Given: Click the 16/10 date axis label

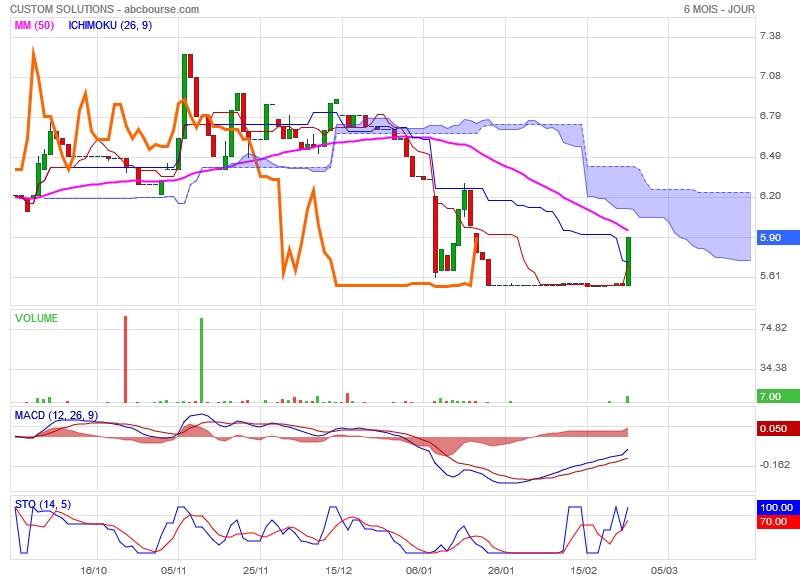Looking at the screenshot, I should coord(93,570).
